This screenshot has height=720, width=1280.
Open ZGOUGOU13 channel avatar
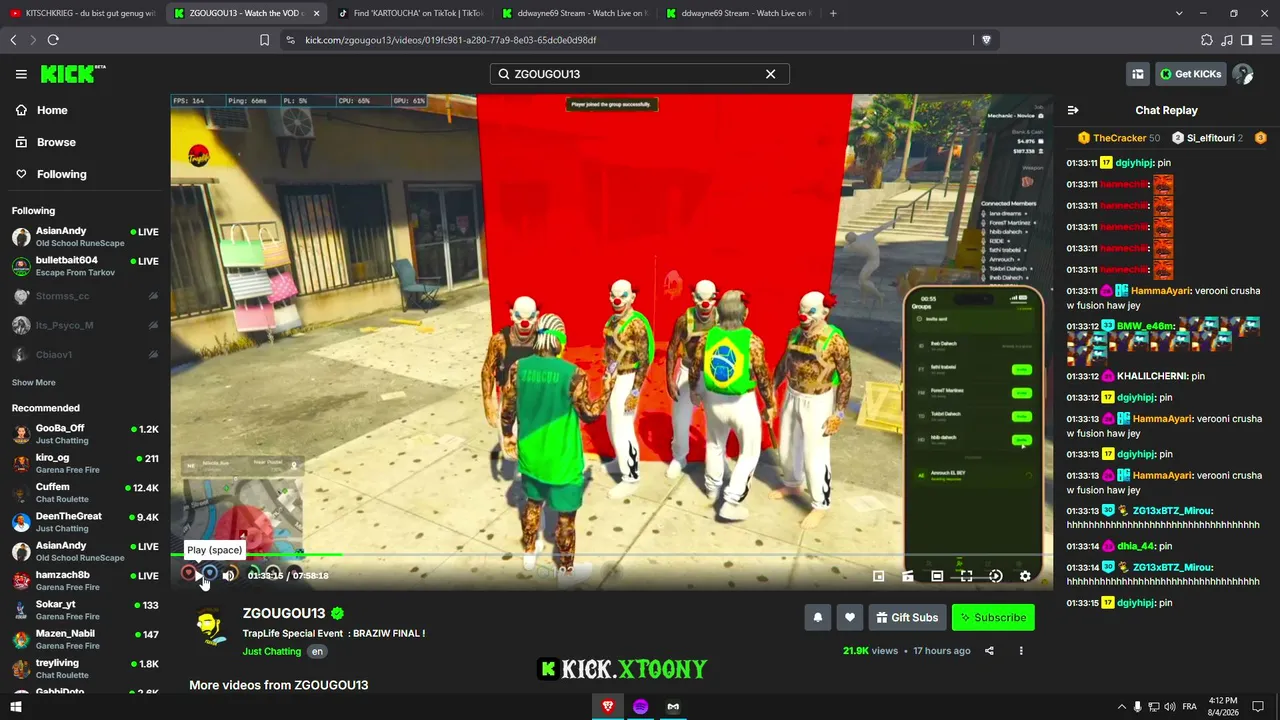[210, 626]
